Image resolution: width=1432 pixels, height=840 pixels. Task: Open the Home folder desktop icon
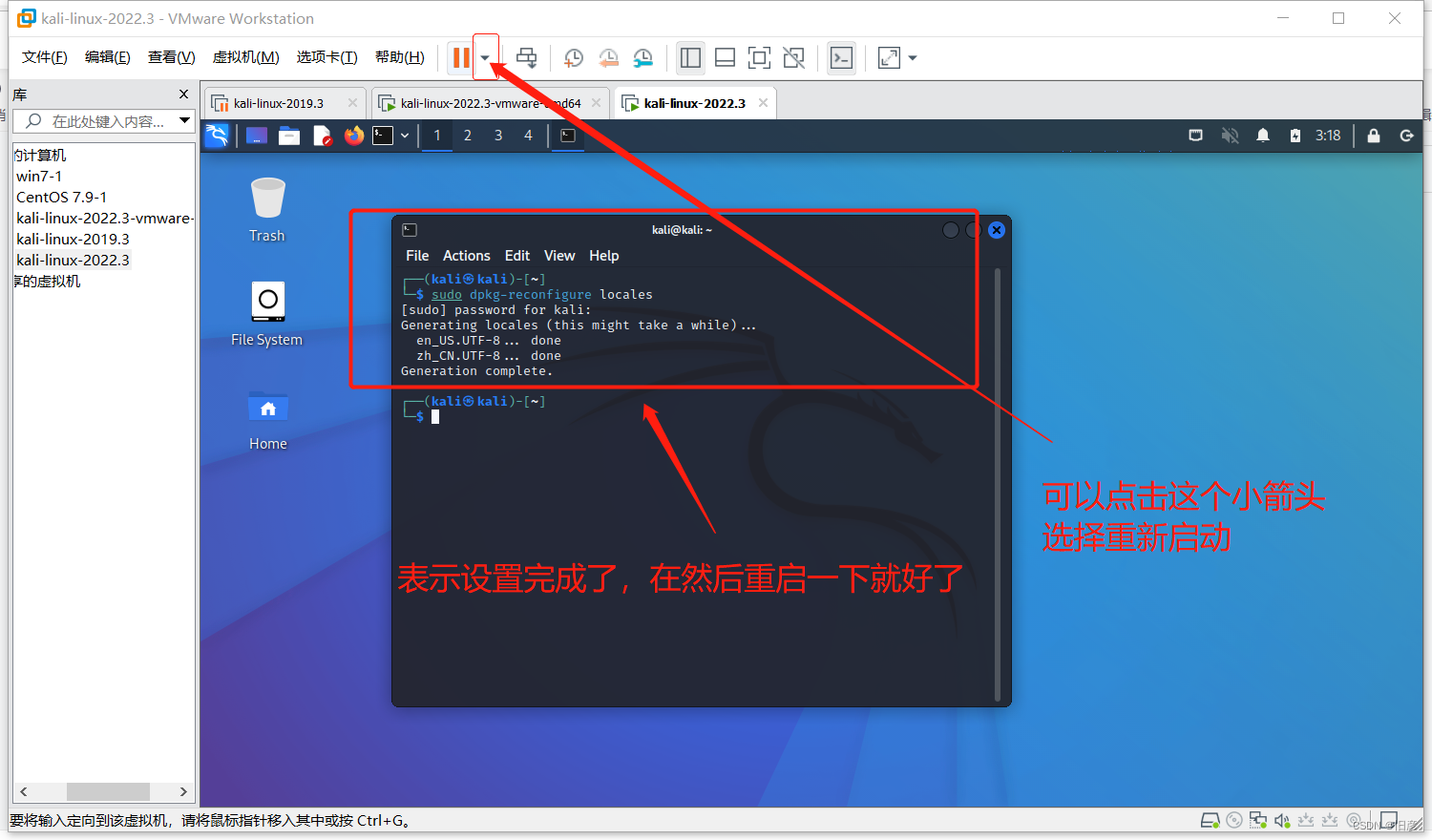point(267,420)
